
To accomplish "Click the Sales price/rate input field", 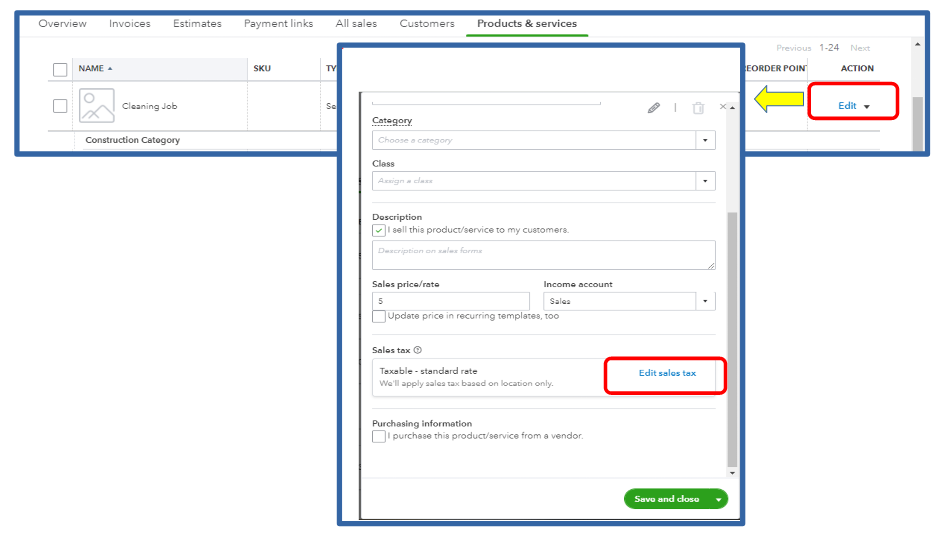I will click(x=450, y=301).
